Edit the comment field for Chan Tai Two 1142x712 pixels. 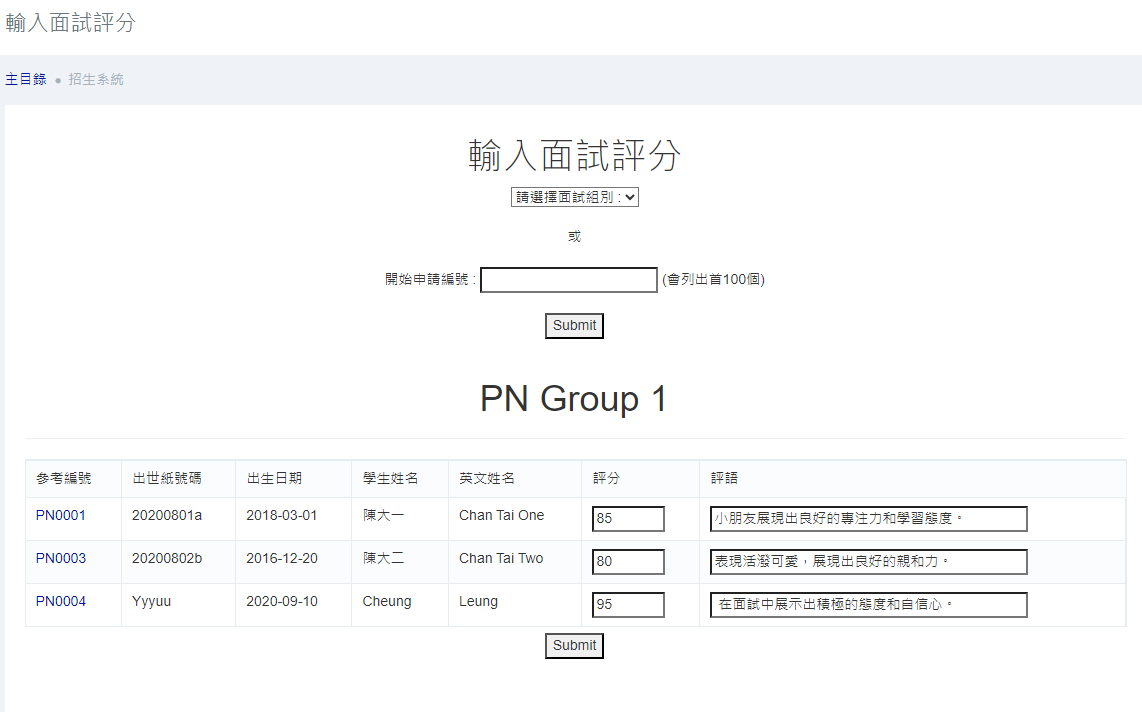coord(868,562)
